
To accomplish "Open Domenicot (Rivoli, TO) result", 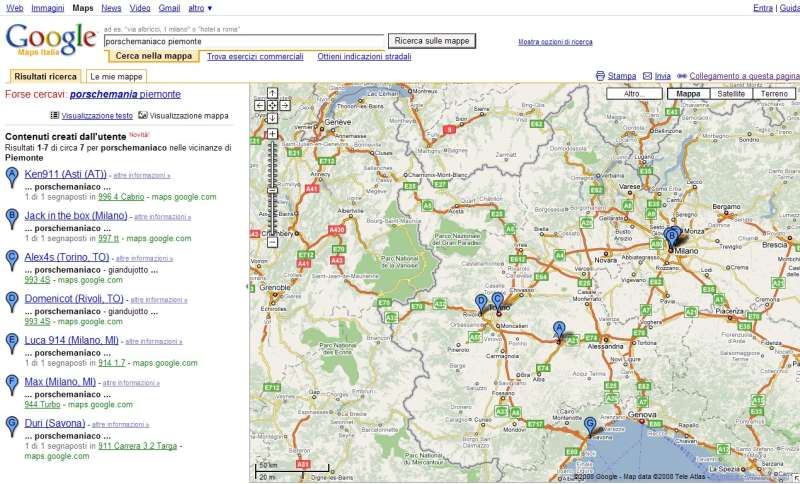I will coord(74,299).
